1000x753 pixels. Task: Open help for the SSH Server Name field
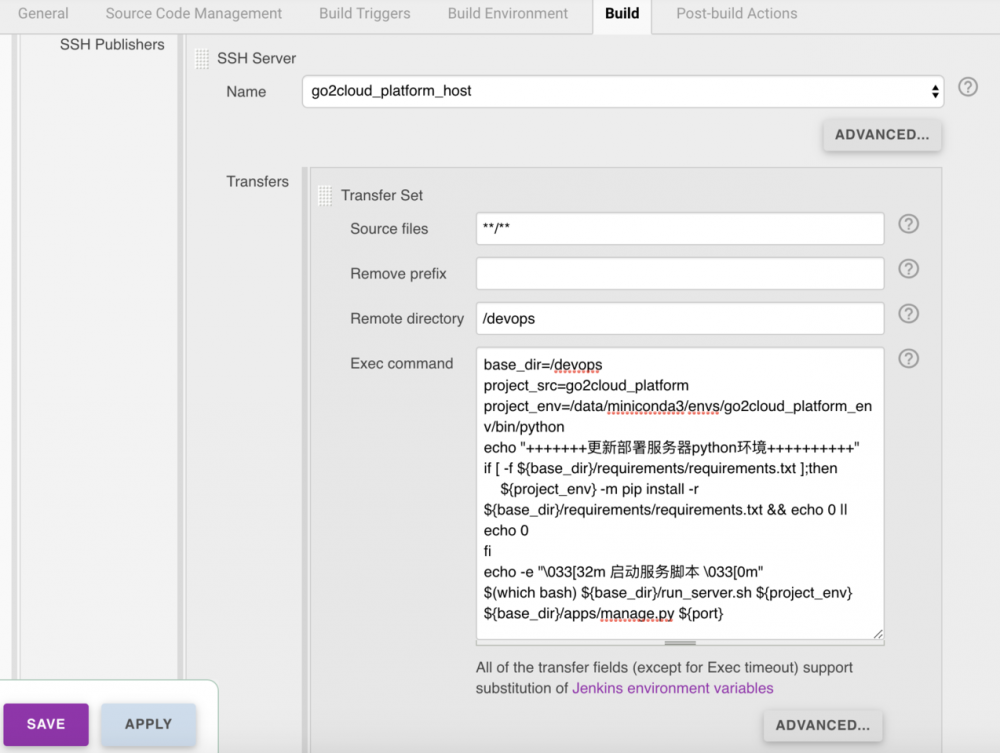[967, 87]
